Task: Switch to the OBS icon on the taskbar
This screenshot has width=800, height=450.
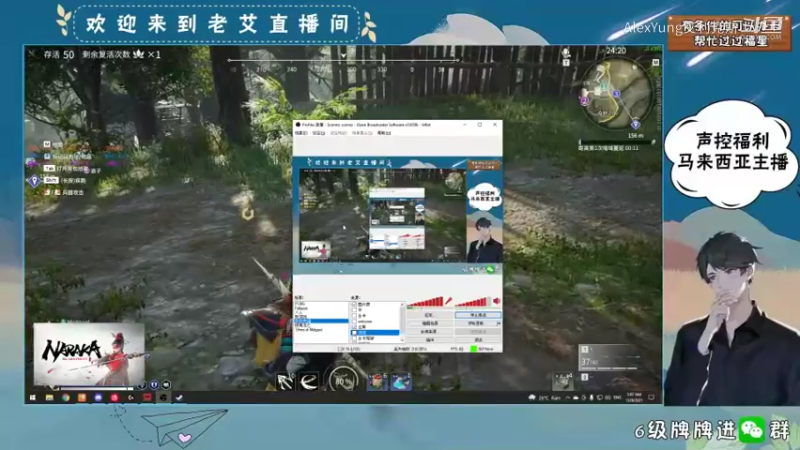Action: [163, 397]
